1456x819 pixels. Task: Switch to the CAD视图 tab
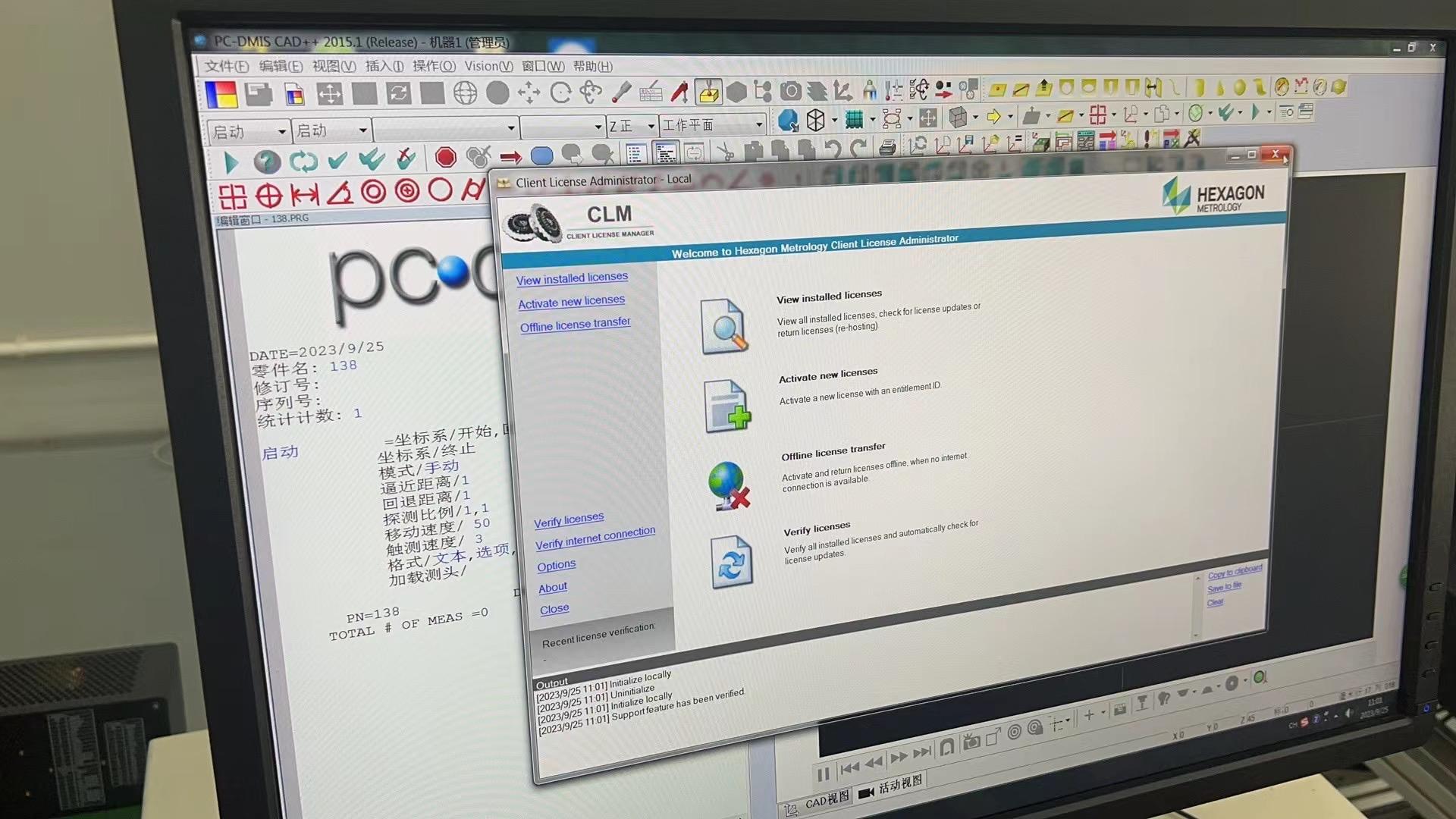point(817,803)
